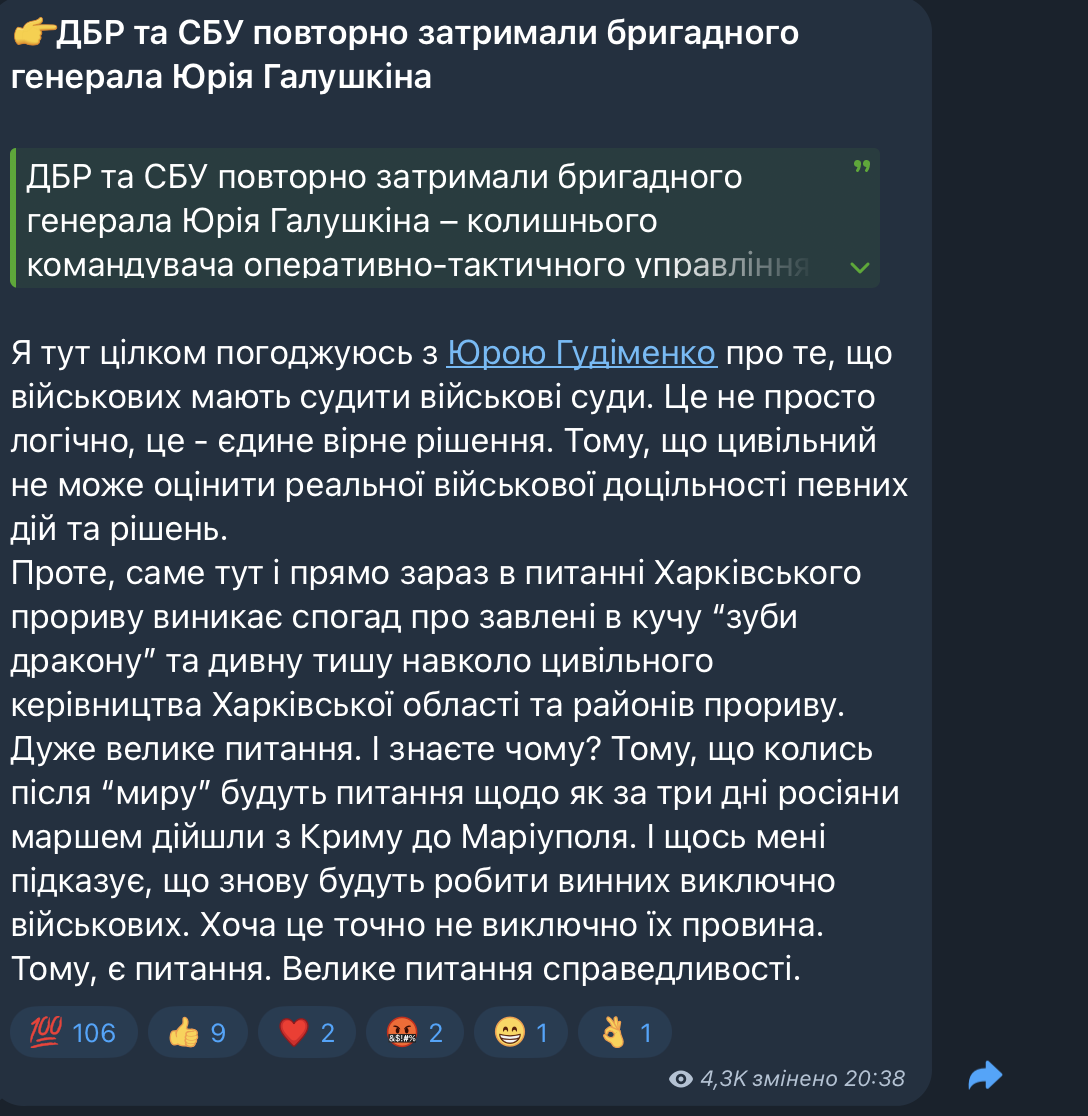Choose the angry cursing face reaction
The width and height of the screenshot is (1088, 1116).
pos(415,1032)
